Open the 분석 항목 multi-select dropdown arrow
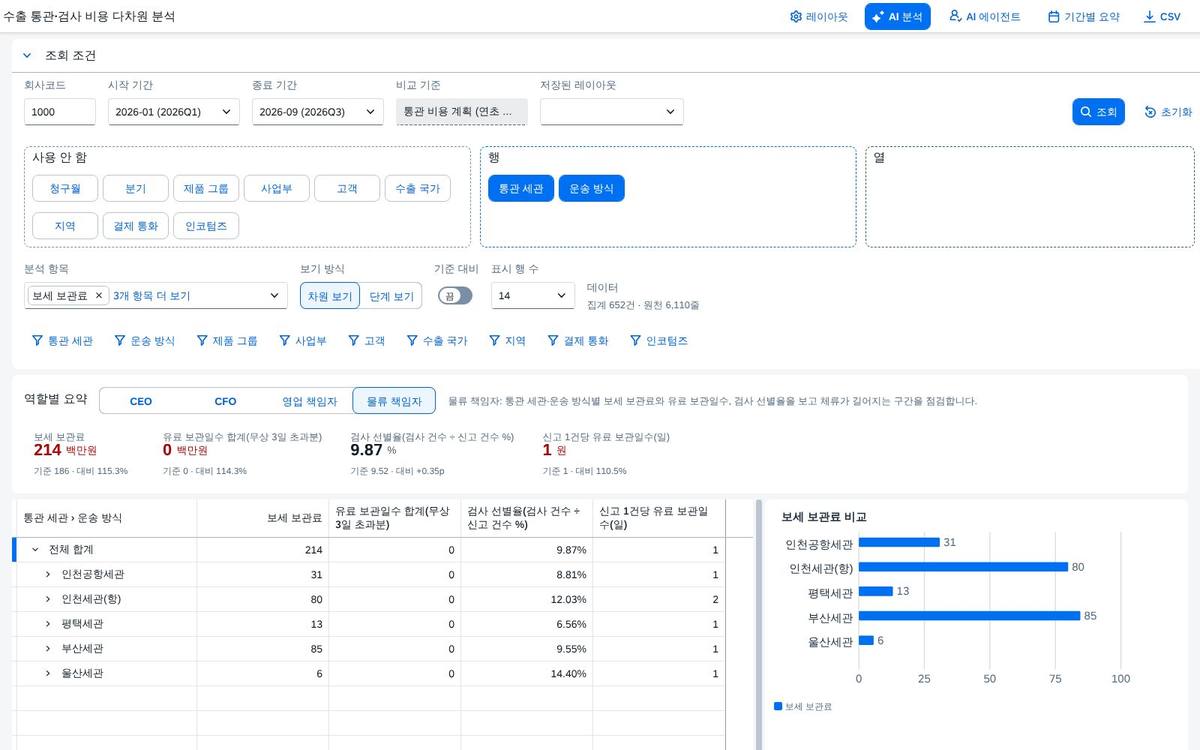This screenshot has height=750, width=1200. [275, 296]
